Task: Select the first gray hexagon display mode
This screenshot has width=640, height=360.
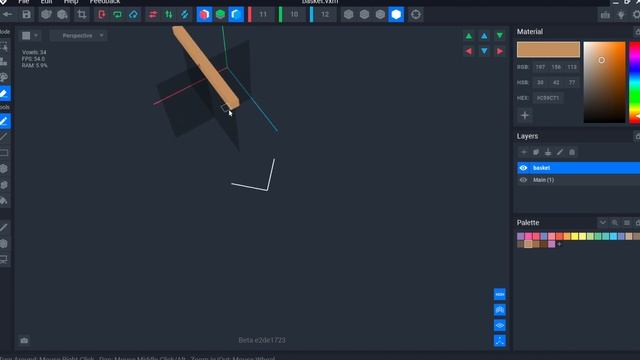Action: pyautogui.click(x=349, y=15)
